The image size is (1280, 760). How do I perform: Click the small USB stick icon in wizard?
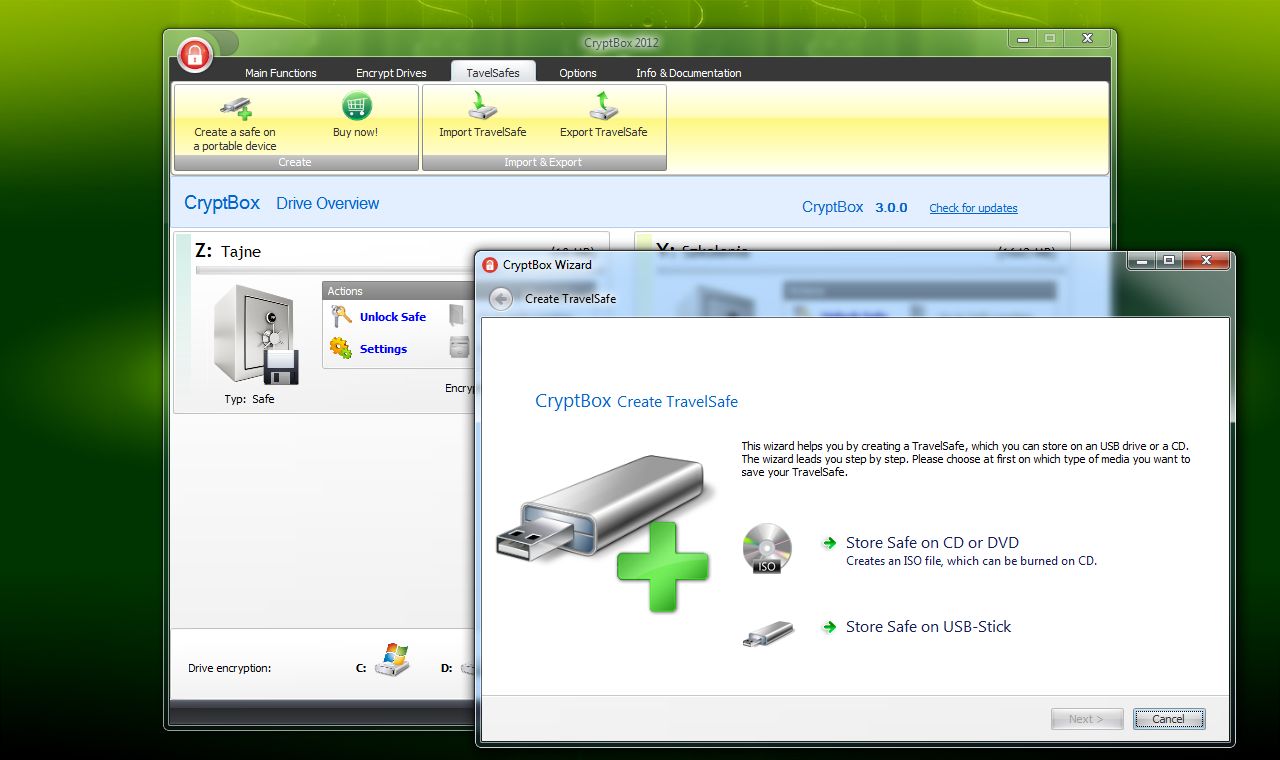tap(768, 633)
